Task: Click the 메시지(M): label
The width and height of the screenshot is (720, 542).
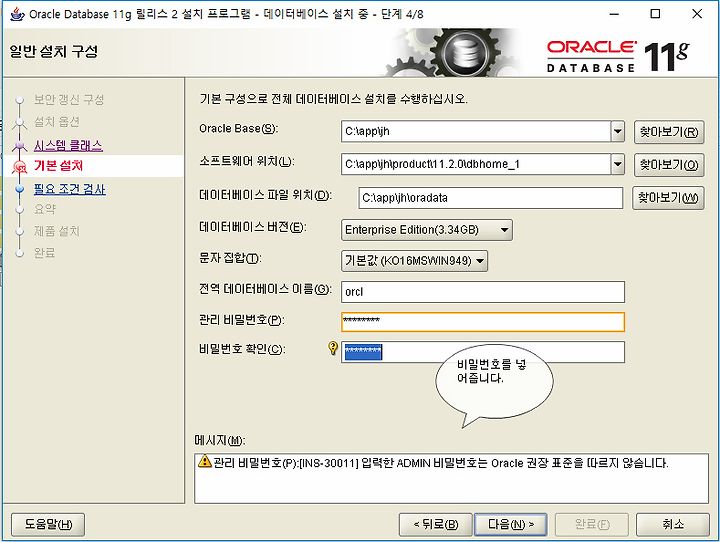Action: 220,440
